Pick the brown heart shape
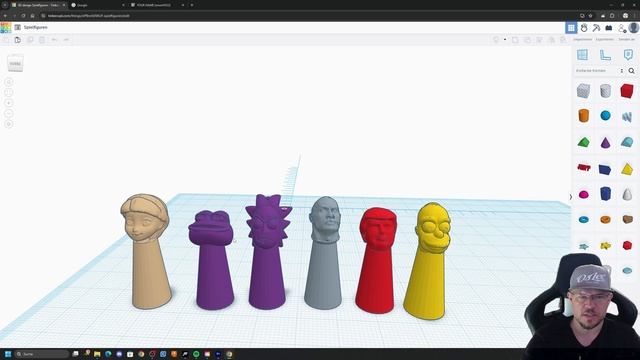 click(x=627, y=220)
